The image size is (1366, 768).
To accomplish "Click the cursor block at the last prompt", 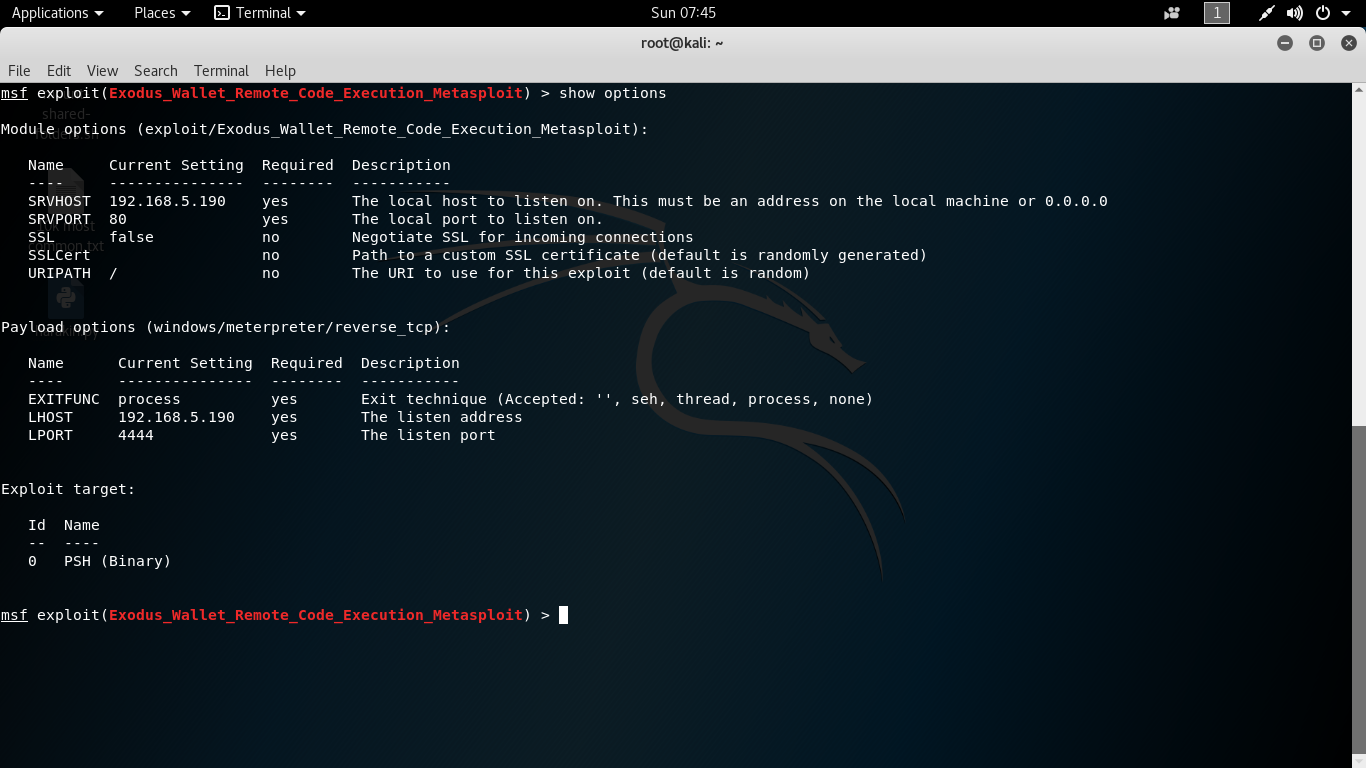I will tap(563, 615).
